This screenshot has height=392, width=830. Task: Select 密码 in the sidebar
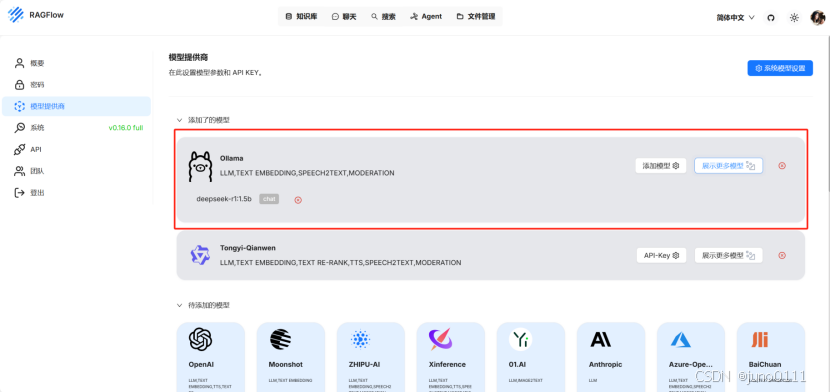(76, 85)
